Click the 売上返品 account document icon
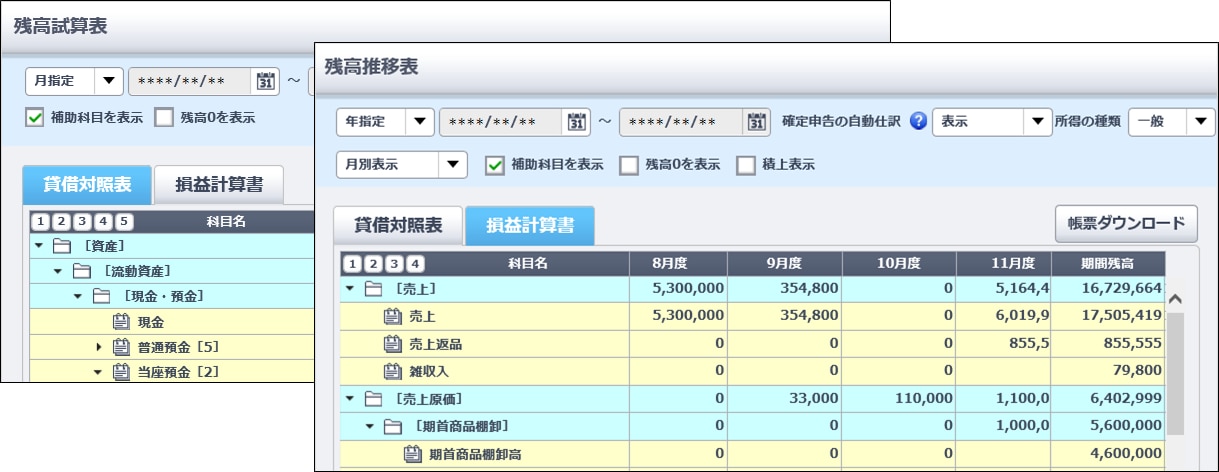The width and height of the screenshot is (1219, 472). [x=393, y=344]
